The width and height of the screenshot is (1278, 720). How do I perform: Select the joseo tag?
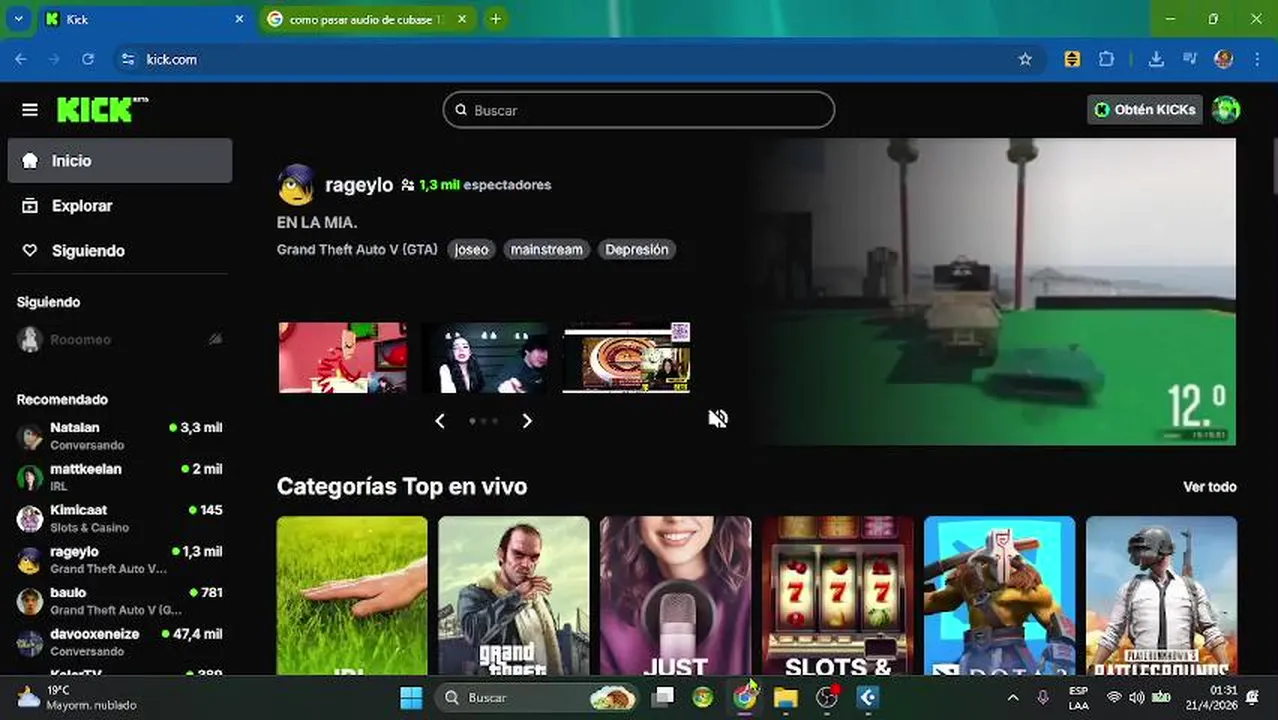(471, 250)
